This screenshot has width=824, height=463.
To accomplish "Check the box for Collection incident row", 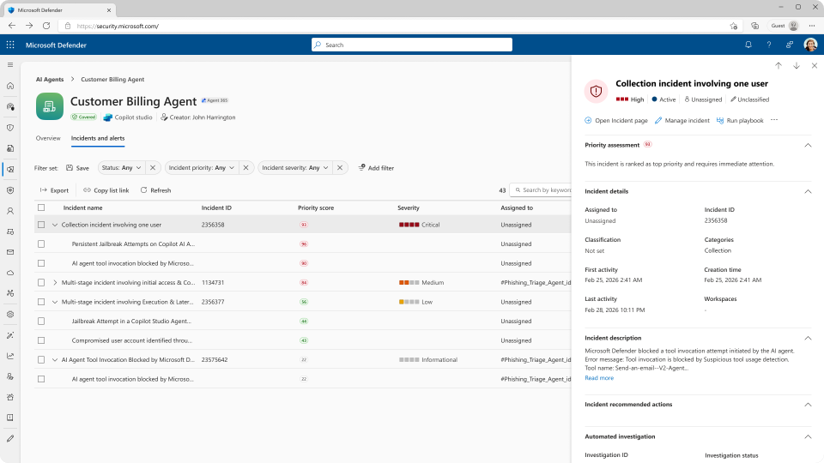I will [x=41, y=225].
